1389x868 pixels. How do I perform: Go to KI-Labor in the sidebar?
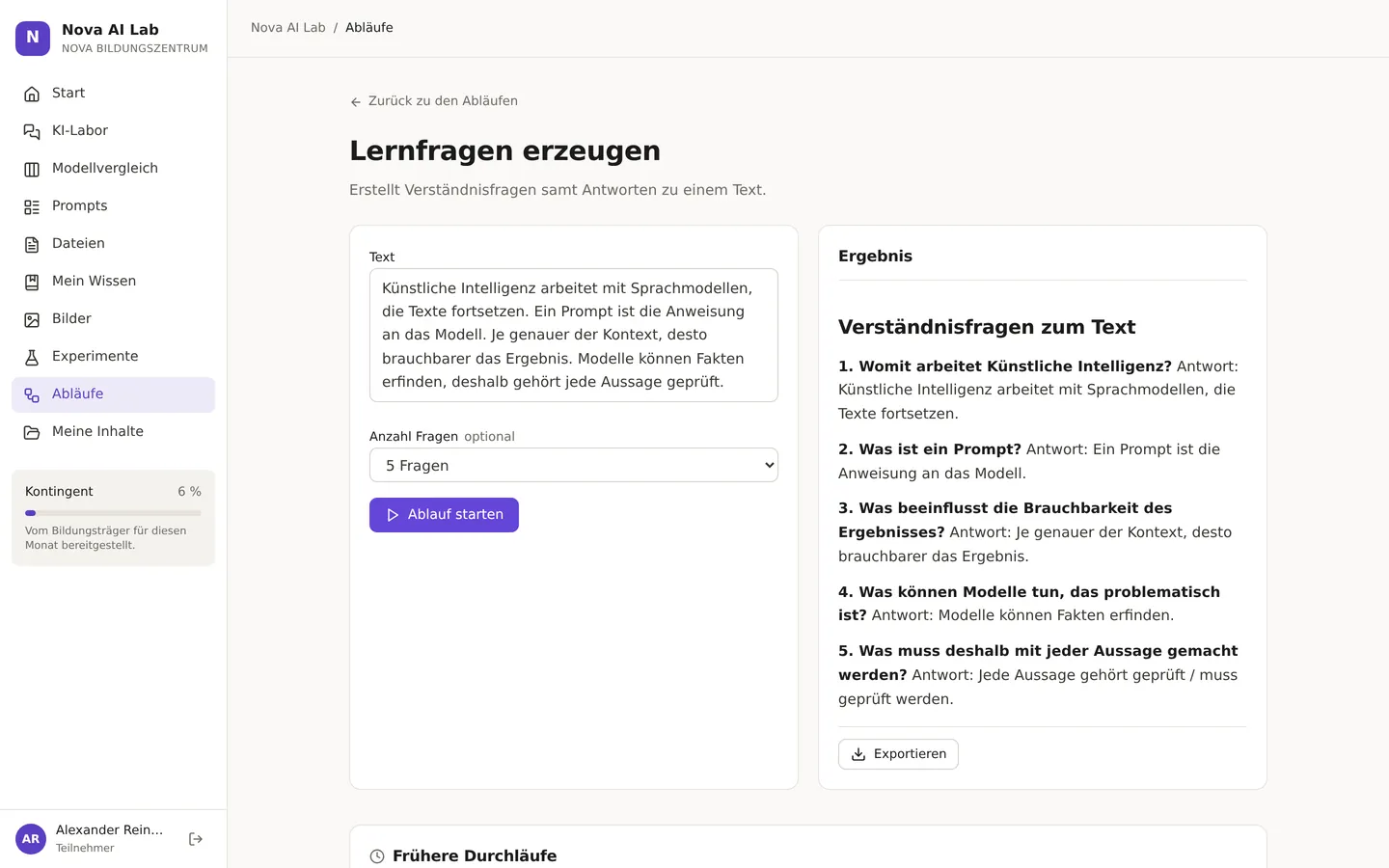(x=113, y=131)
